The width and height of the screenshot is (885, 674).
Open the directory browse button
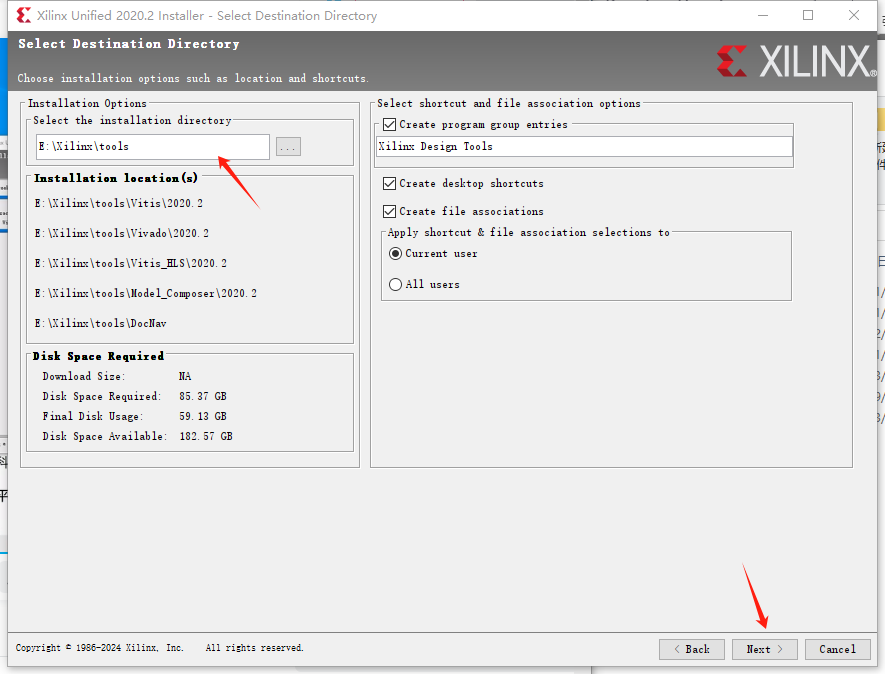tap(288, 147)
